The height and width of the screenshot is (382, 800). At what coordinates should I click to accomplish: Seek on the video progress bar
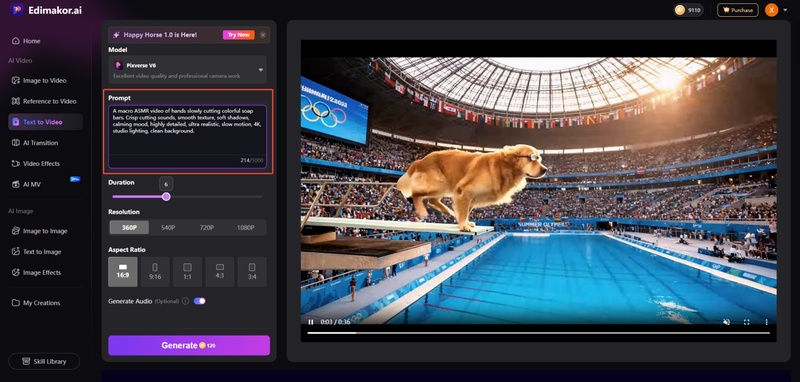tap(538, 333)
